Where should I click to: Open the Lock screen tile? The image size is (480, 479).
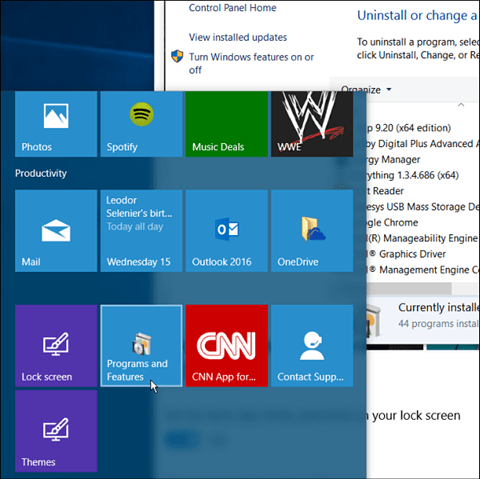click(56, 346)
